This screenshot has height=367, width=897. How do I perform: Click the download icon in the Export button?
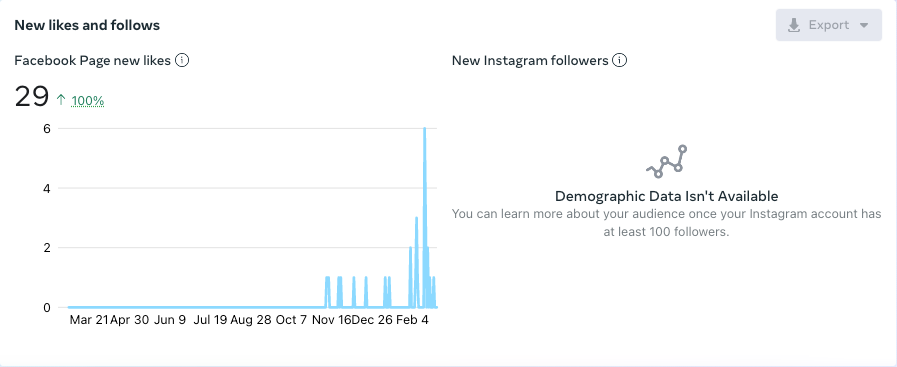tap(794, 25)
